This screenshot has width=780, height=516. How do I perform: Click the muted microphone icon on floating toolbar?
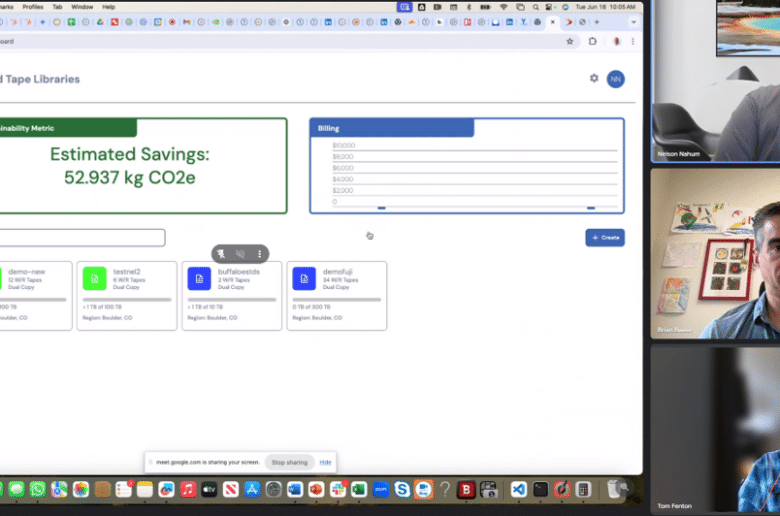pos(240,254)
